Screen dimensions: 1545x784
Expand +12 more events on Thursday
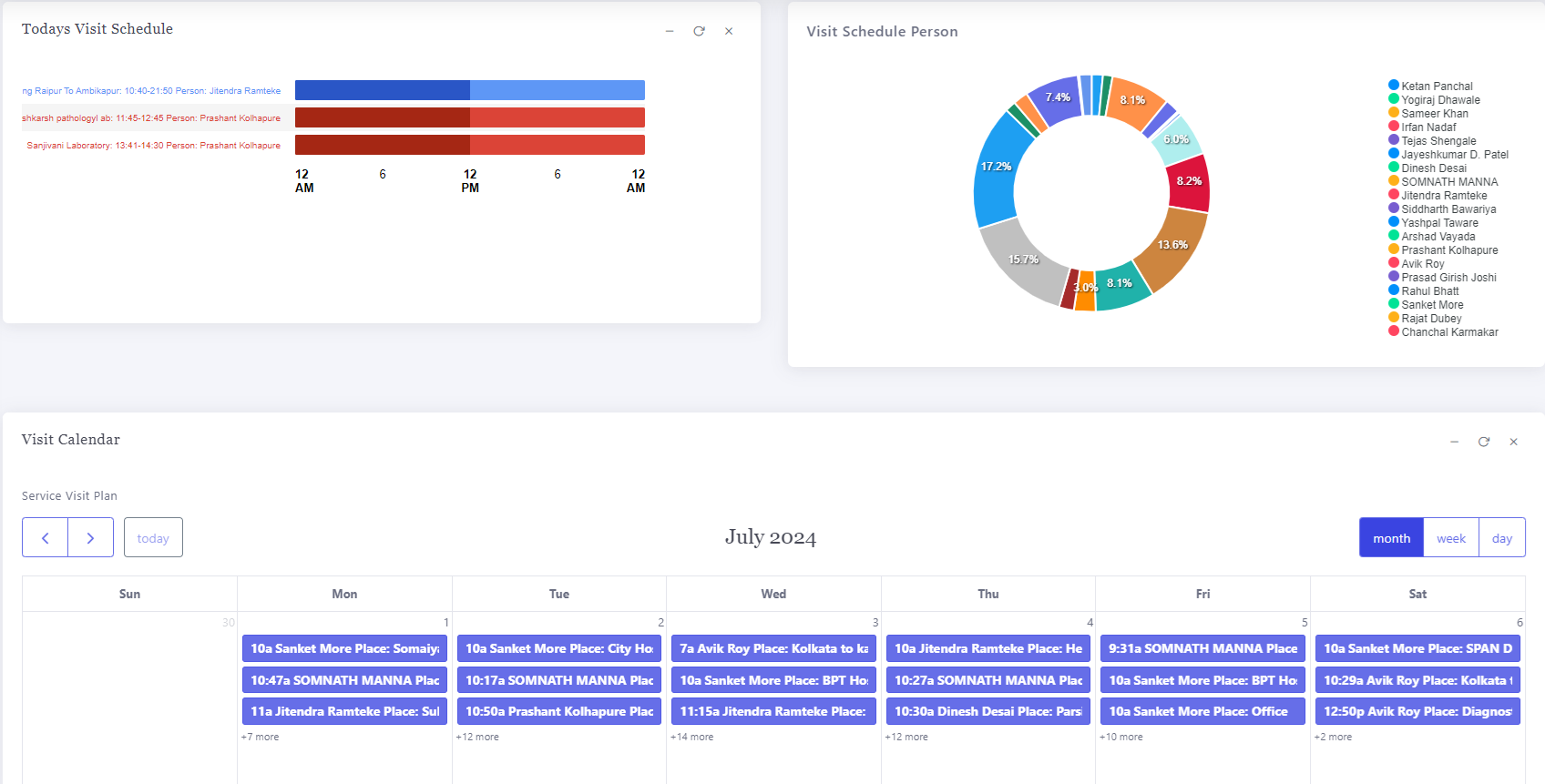pos(906,737)
